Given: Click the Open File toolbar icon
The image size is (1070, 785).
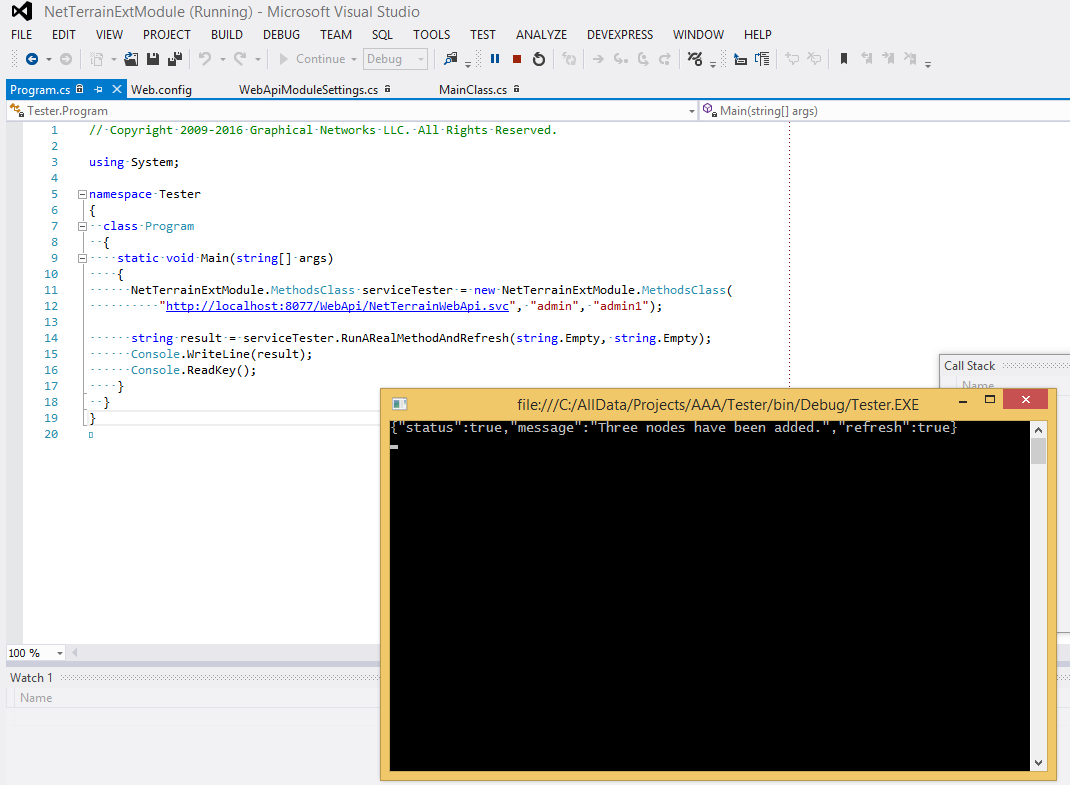Looking at the screenshot, I should click(x=131, y=59).
